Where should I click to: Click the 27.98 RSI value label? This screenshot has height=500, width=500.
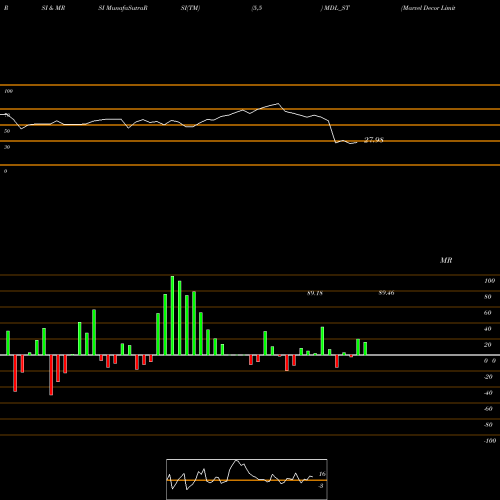[374, 140]
